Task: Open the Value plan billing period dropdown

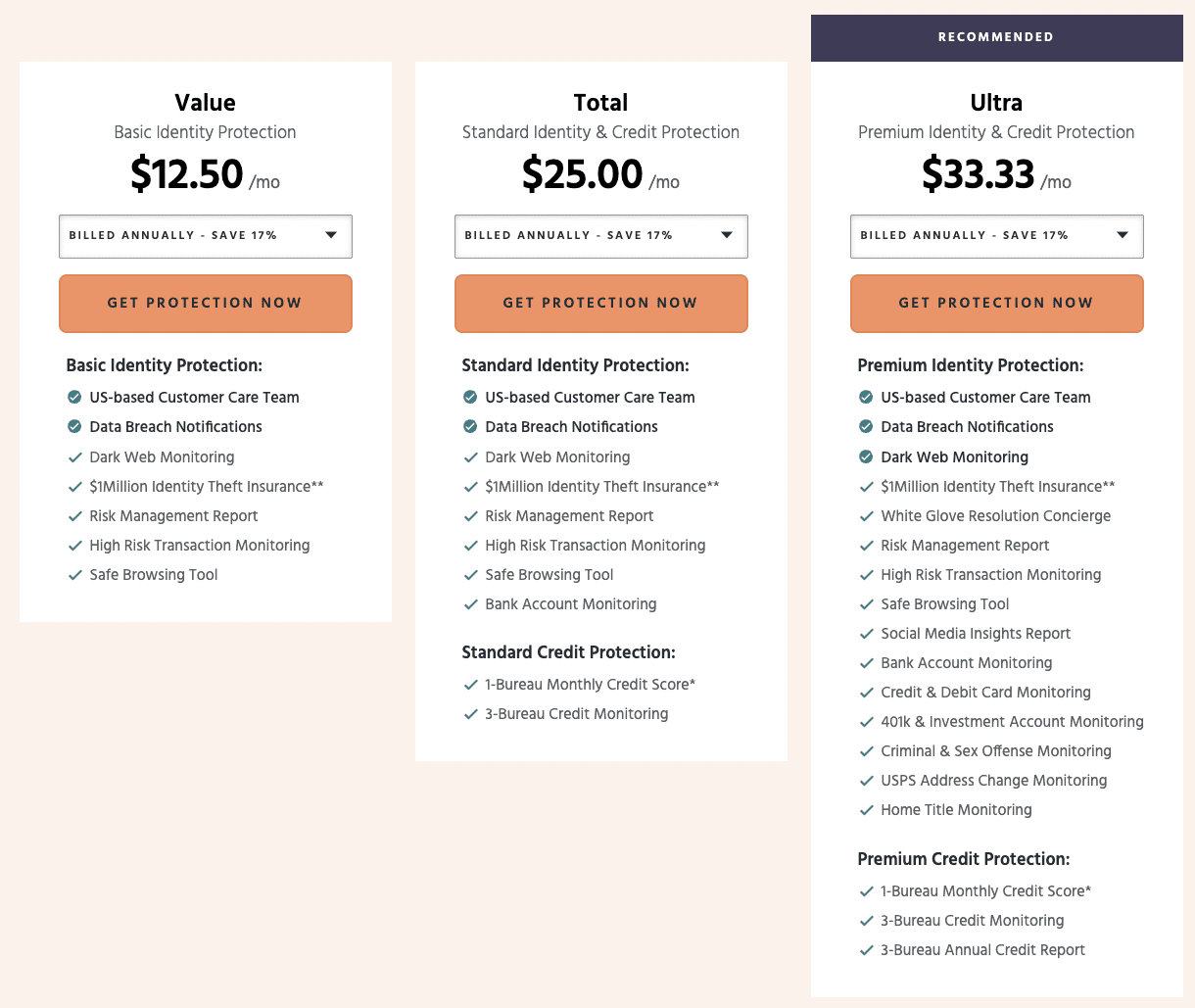Action: point(206,236)
